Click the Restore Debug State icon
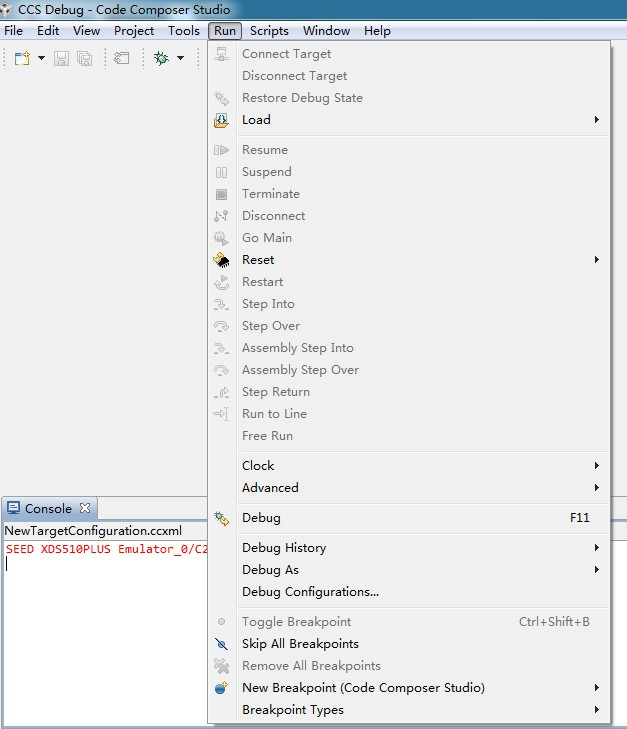This screenshot has height=729, width=627. click(221, 98)
